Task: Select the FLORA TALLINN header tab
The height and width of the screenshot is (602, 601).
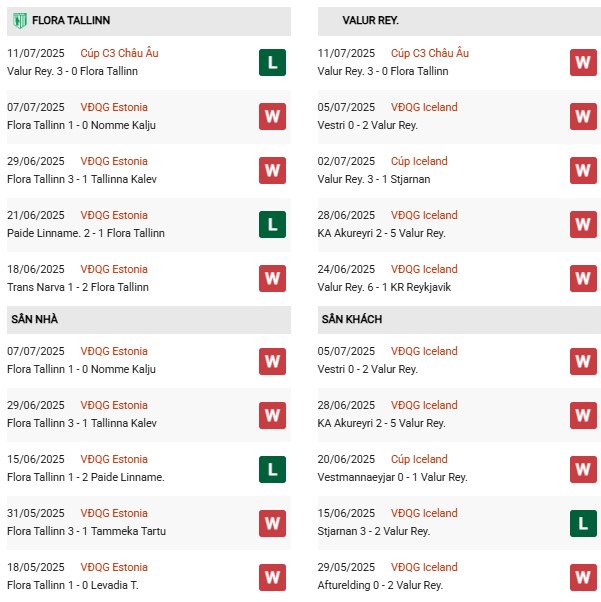Action: [70, 20]
